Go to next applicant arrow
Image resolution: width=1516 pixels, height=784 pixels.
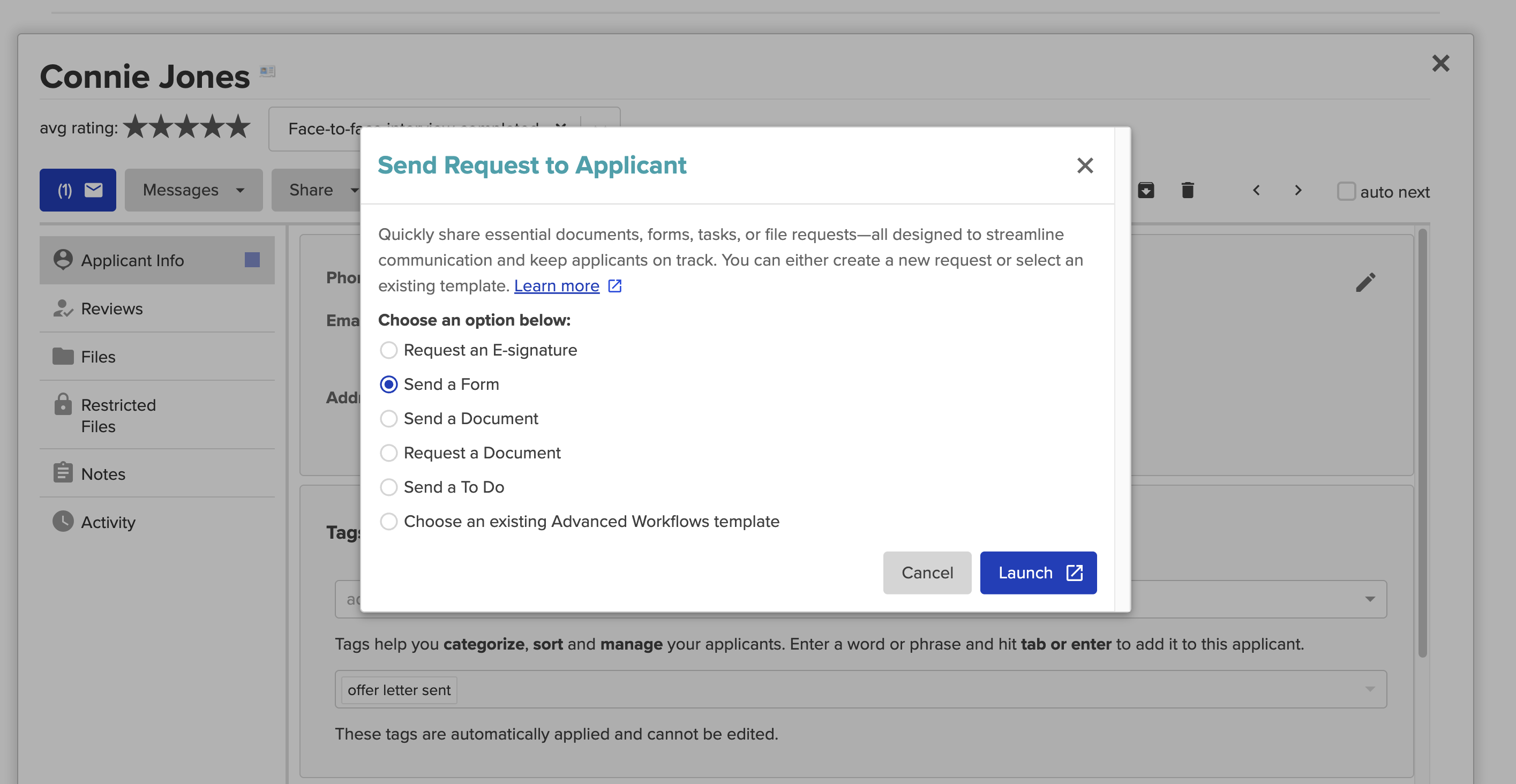1297,191
